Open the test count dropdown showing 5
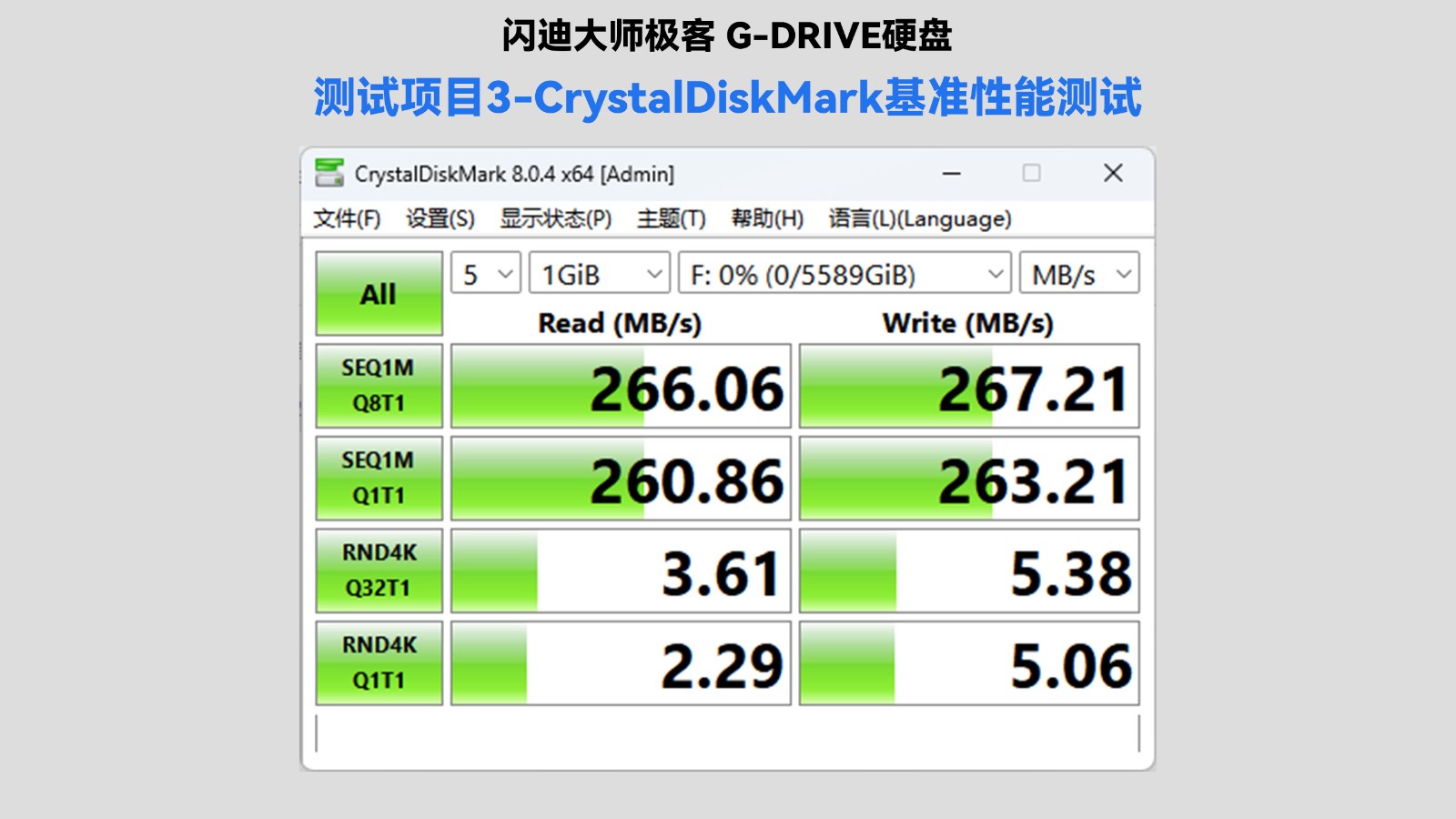Screen dimensions: 1456x819 pyautogui.click(x=486, y=273)
